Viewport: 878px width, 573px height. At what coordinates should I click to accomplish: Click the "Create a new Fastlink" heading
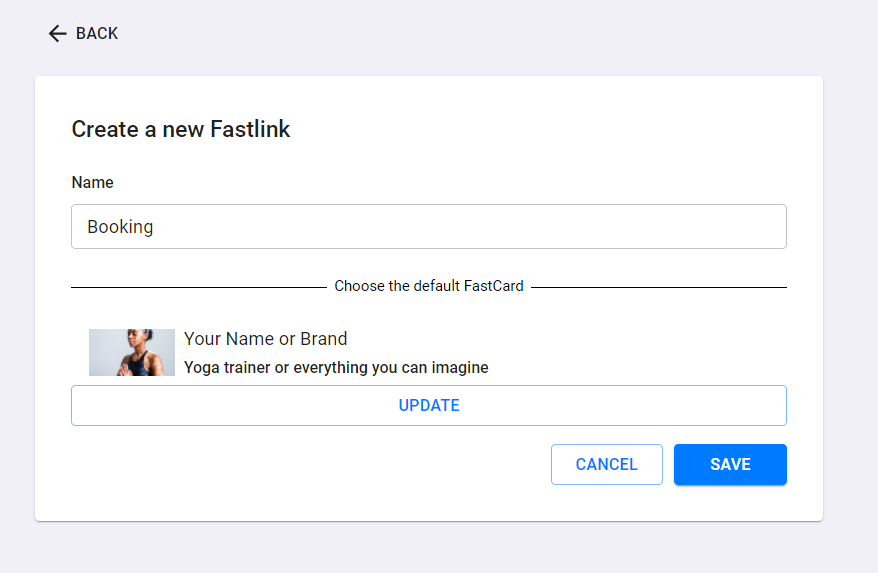click(x=181, y=129)
